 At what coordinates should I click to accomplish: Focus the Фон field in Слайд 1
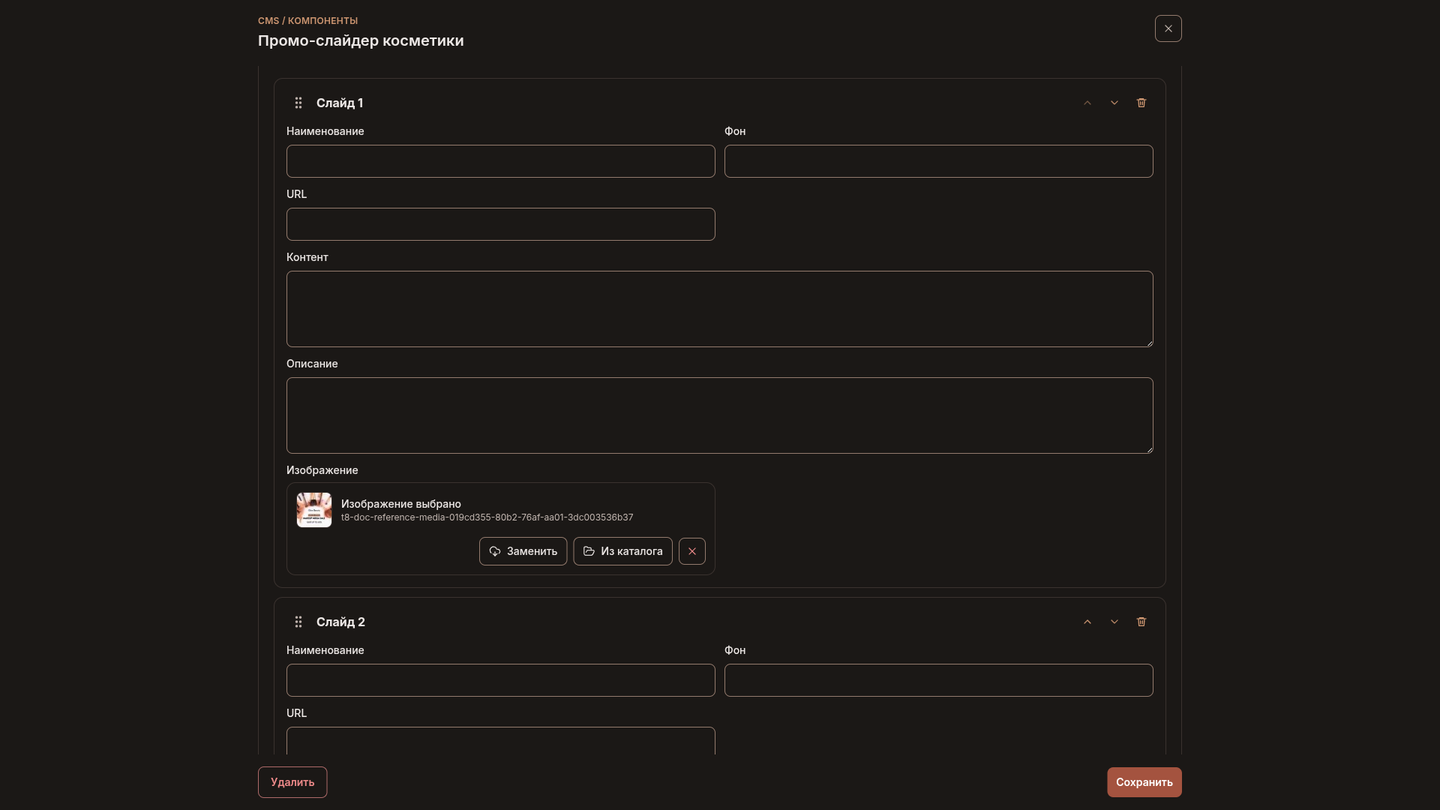939,161
